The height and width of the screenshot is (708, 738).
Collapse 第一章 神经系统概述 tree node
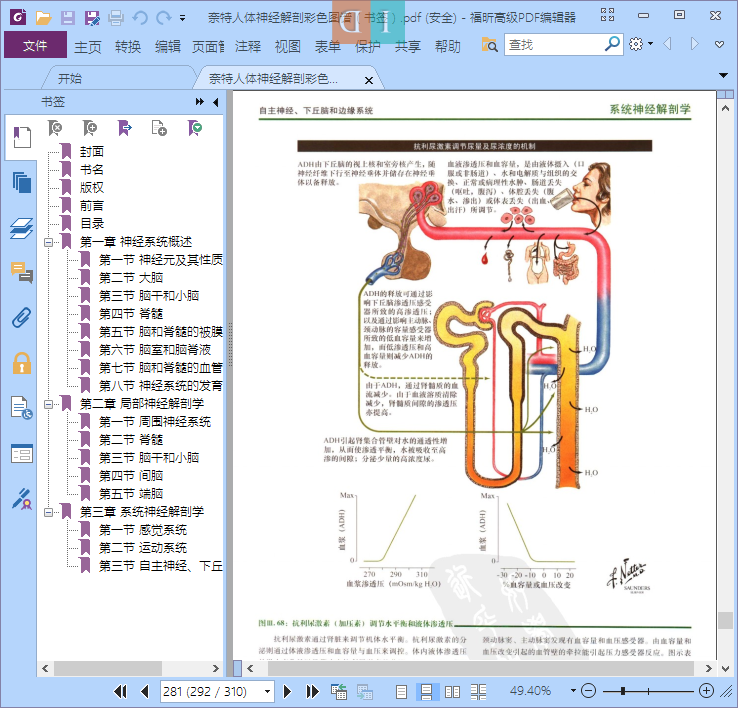coord(48,242)
